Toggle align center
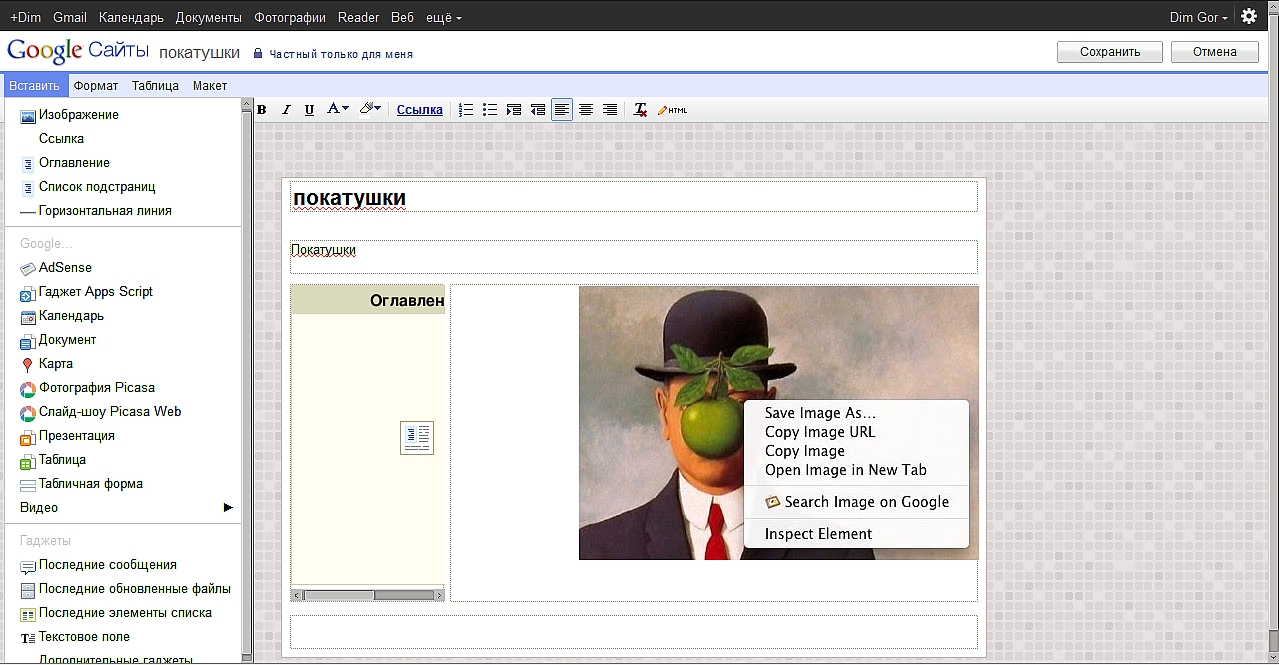 click(586, 110)
